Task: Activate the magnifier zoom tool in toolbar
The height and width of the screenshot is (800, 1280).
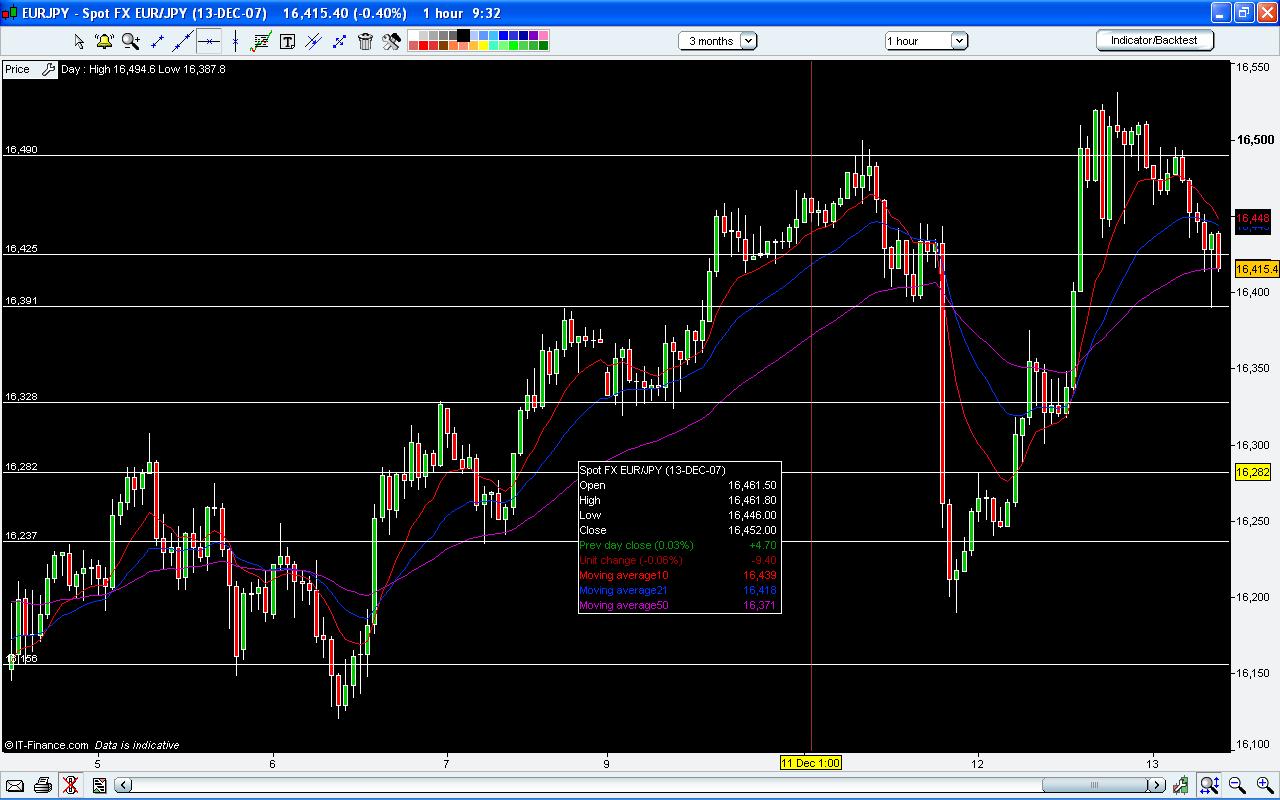Action: tap(131, 41)
